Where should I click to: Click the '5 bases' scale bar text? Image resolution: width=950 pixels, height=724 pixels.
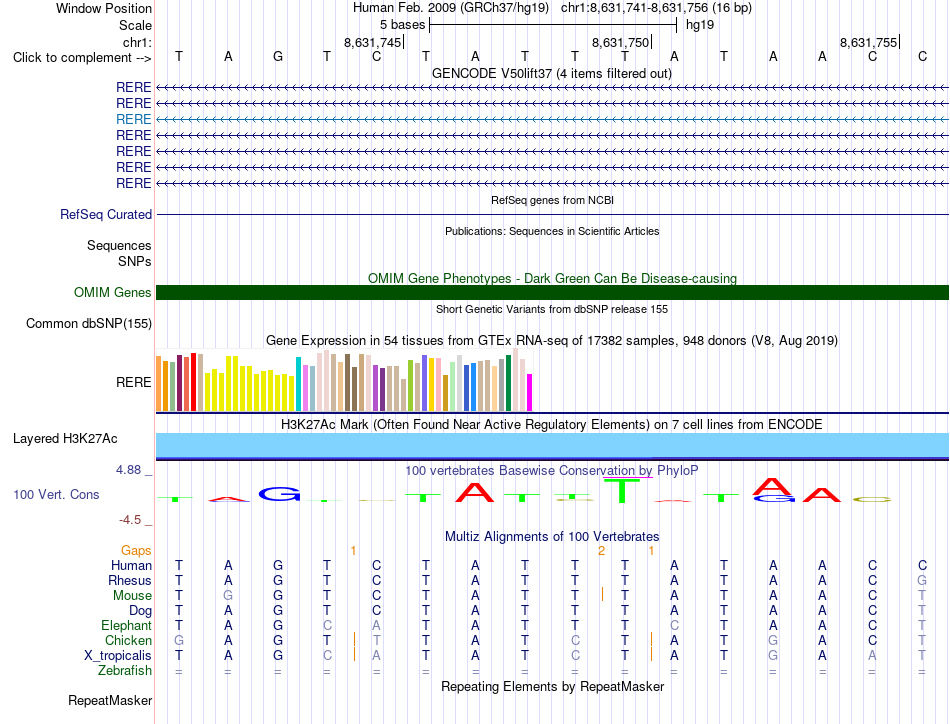402,25
